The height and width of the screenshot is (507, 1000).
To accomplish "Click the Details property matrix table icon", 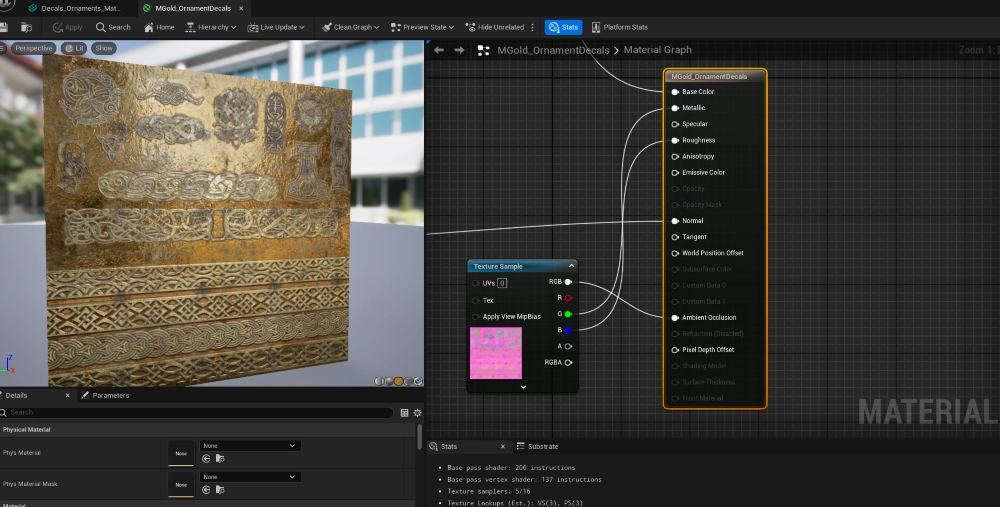I will click(404, 412).
